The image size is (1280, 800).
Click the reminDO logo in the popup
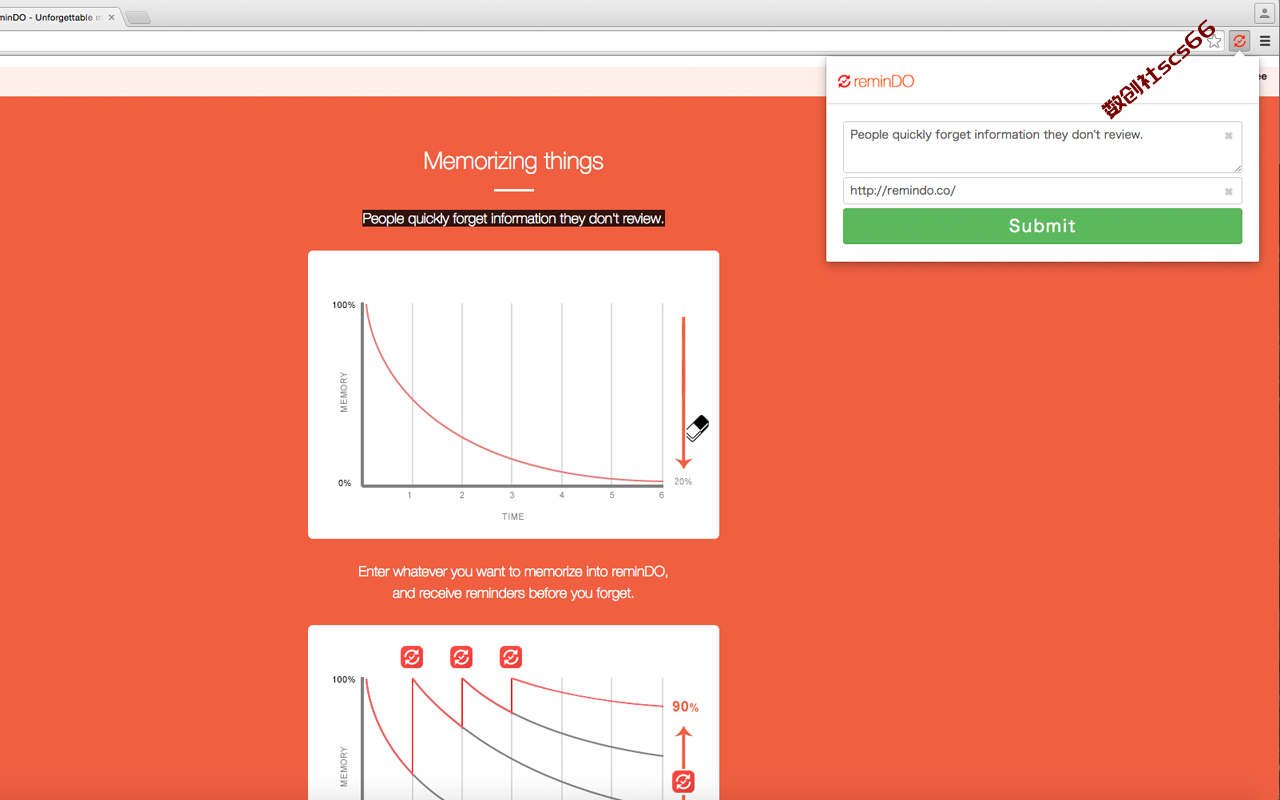pyautogui.click(x=876, y=81)
